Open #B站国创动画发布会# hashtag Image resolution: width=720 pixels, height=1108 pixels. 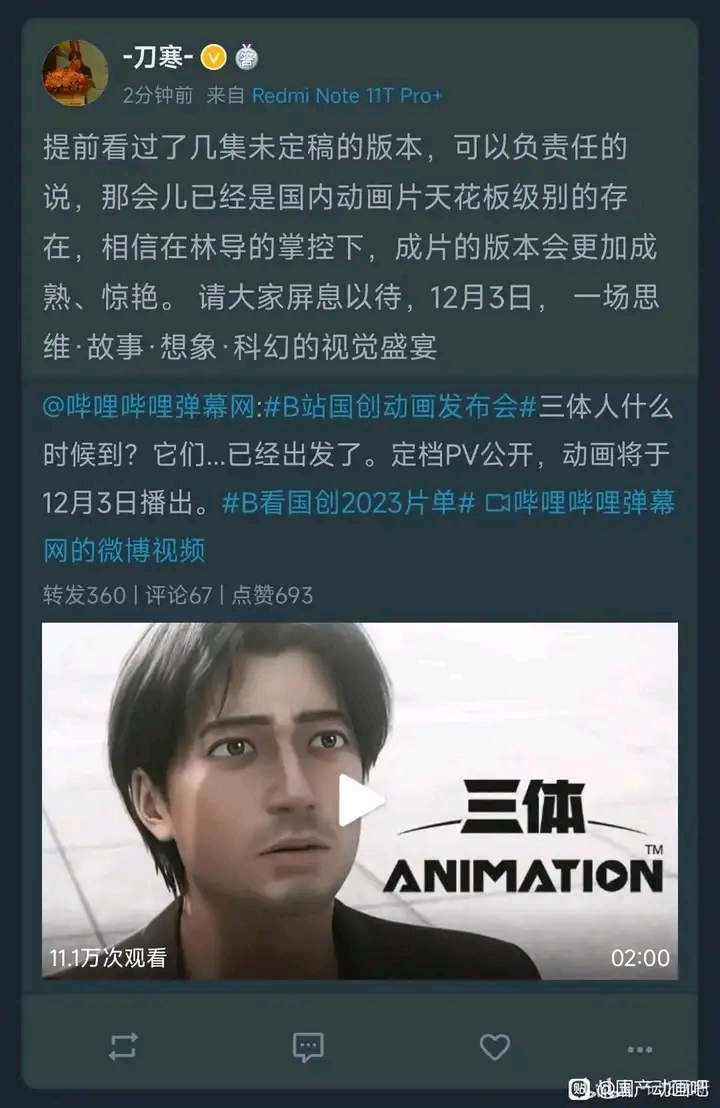[x=401, y=408]
